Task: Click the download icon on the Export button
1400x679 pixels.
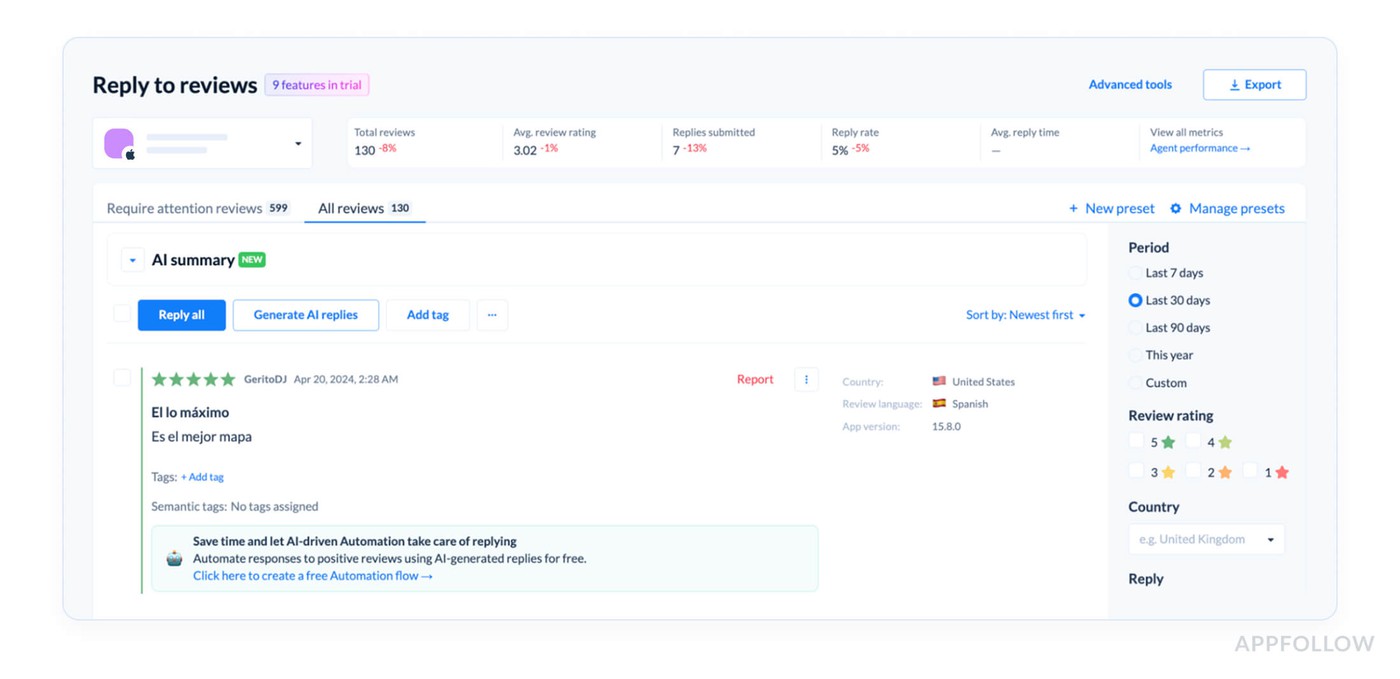Action: point(1233,84)
